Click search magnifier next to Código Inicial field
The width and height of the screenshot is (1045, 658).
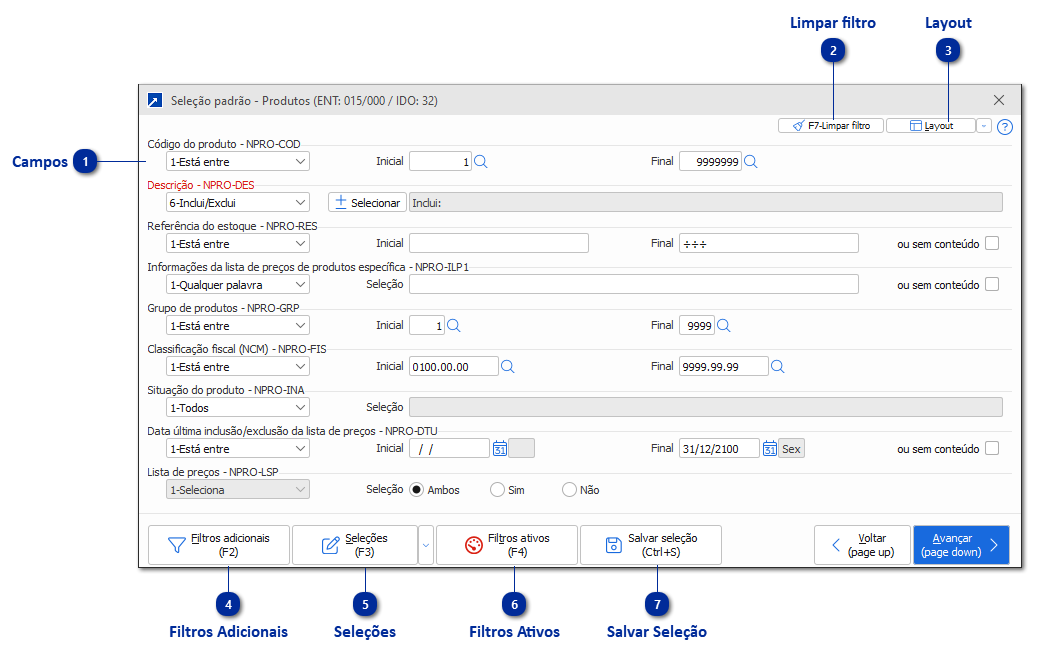481,162
